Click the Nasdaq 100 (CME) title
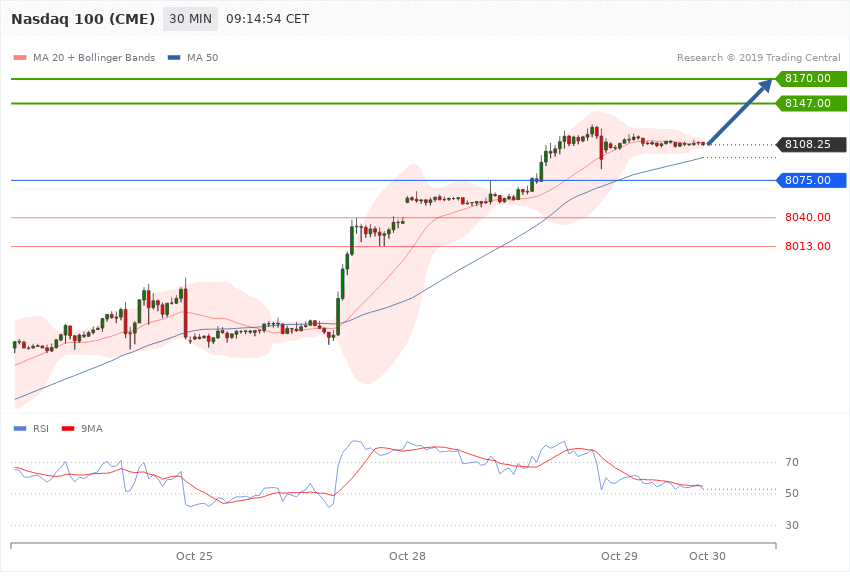 coord(83,19)
